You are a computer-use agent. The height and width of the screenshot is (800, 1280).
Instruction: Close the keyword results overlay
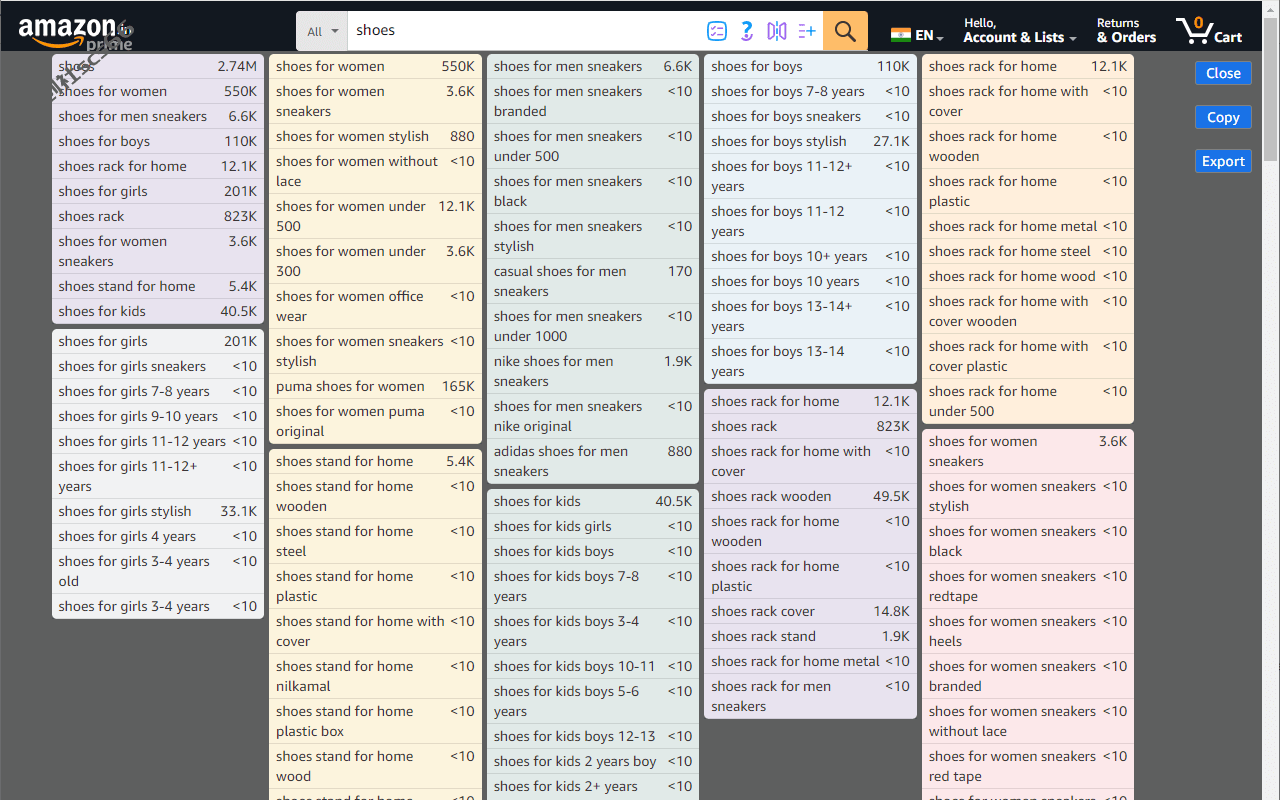point(1223,73)
